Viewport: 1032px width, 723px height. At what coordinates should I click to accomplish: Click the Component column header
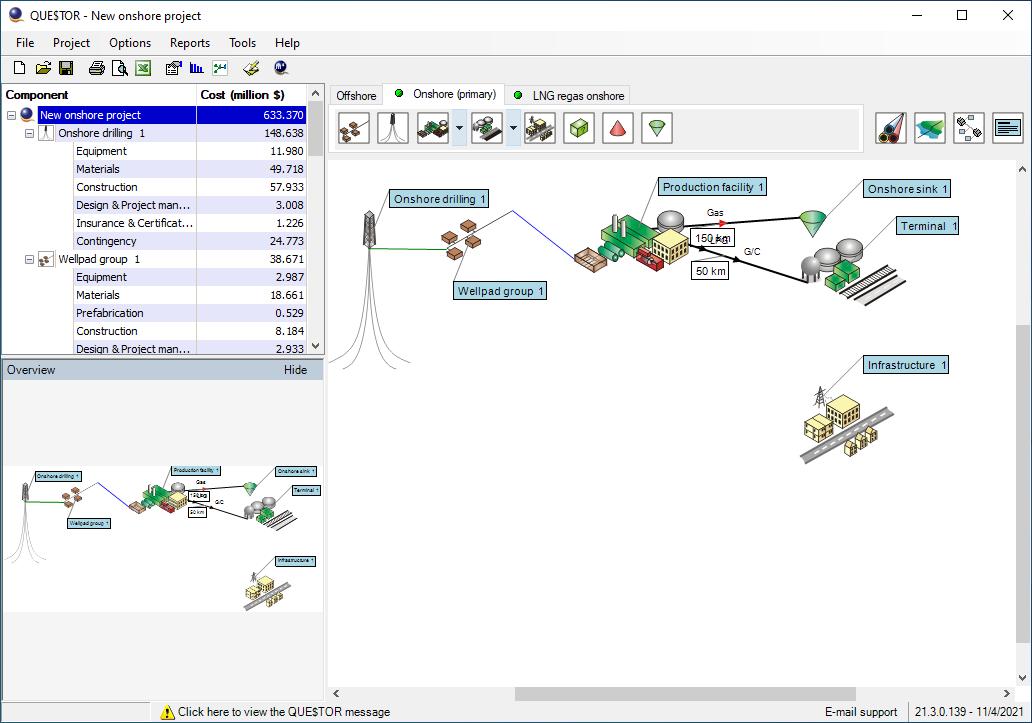click(99, 95)
